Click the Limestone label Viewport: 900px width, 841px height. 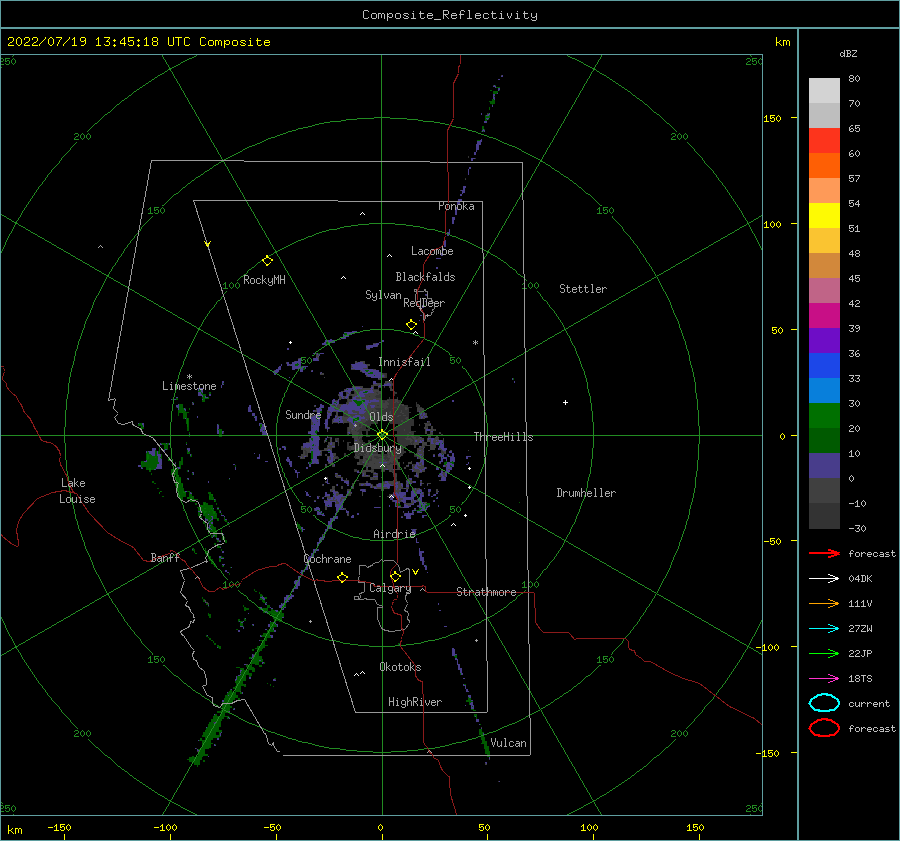point(189,386)
